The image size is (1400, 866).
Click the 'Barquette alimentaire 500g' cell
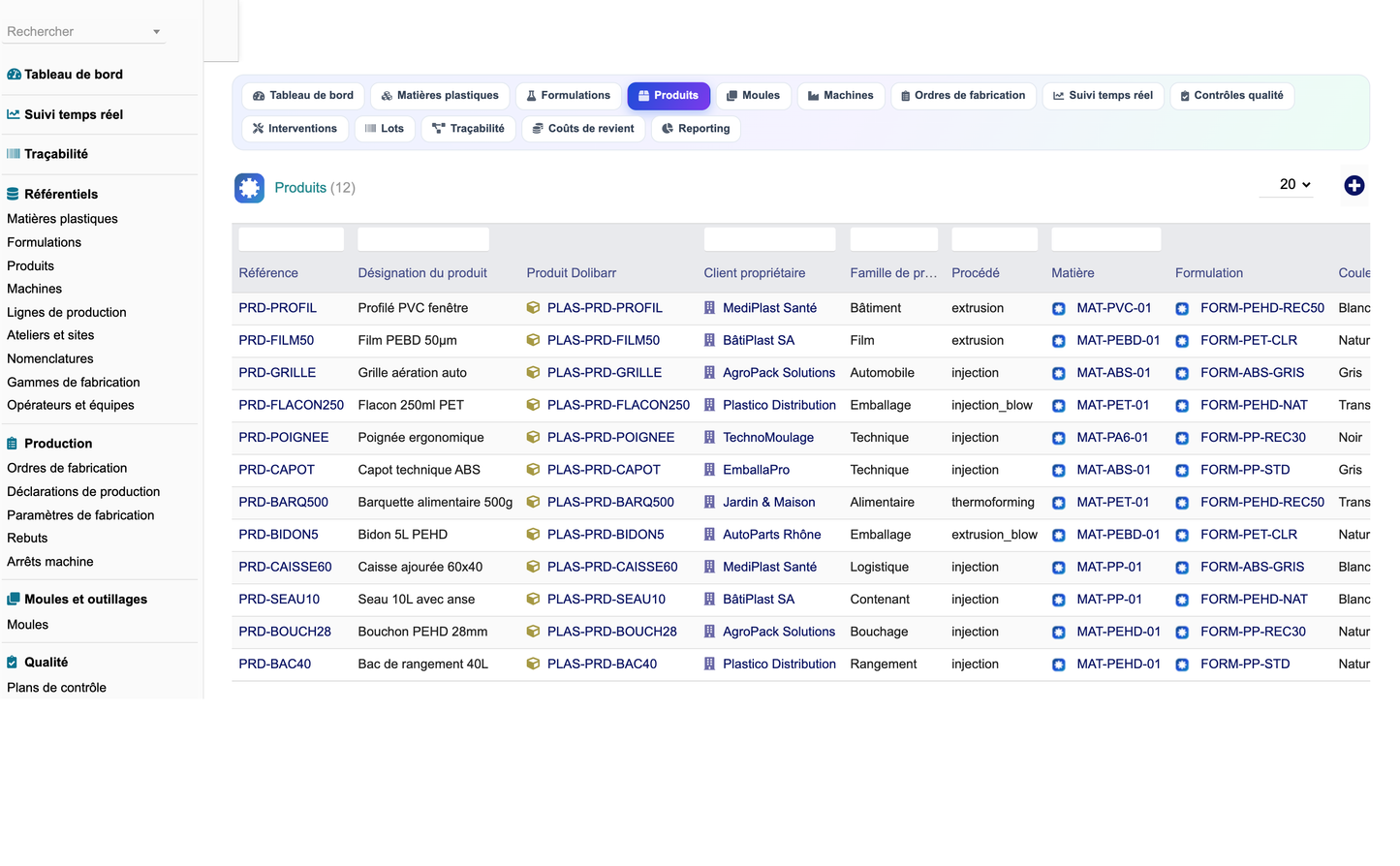click(435, 502)
